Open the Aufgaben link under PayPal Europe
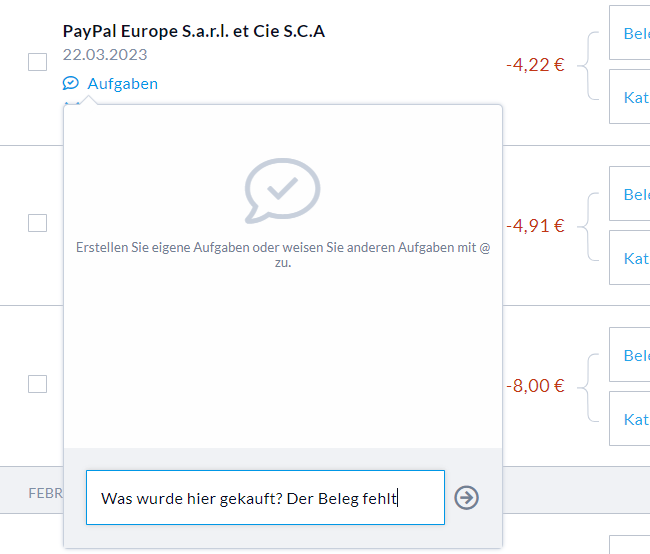This screenshot has width=650, height=554. [122, 84]
